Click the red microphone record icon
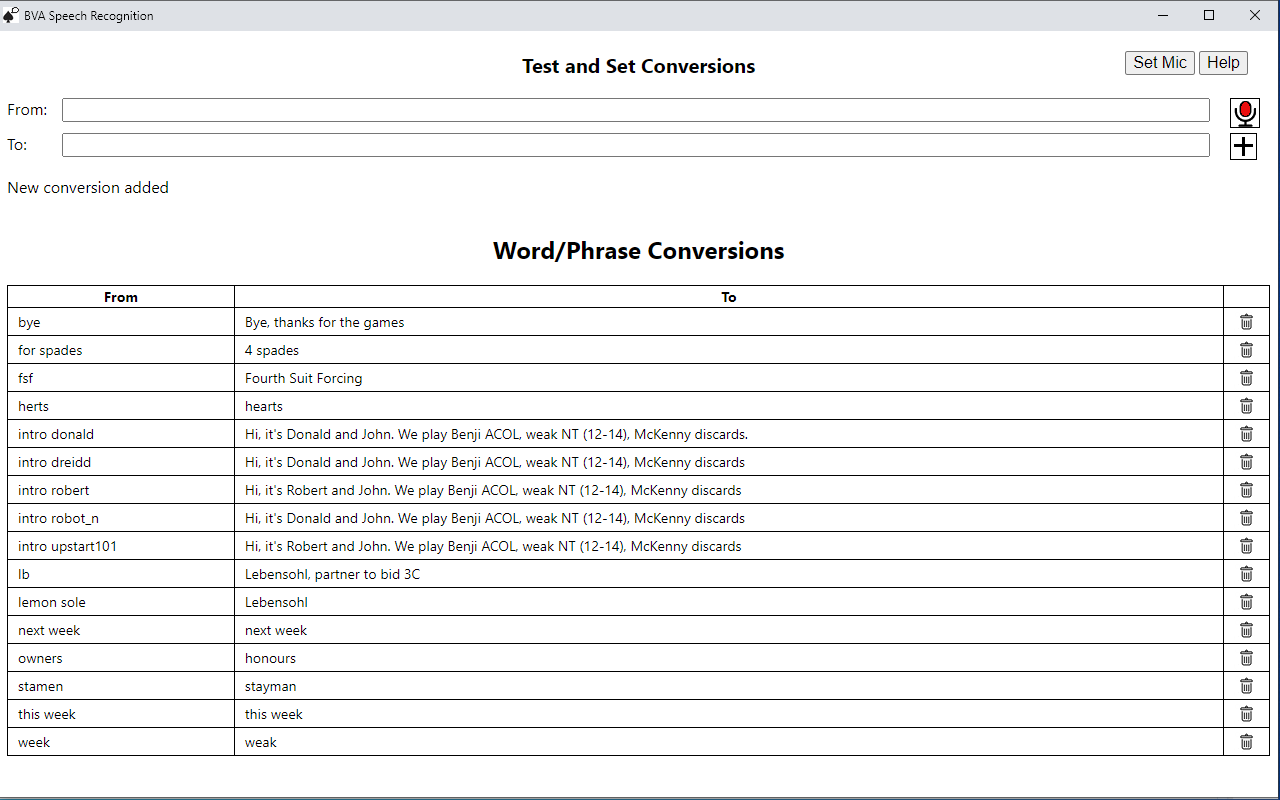This screenshot has width=1280, height=800. (x=1244, y=113)
